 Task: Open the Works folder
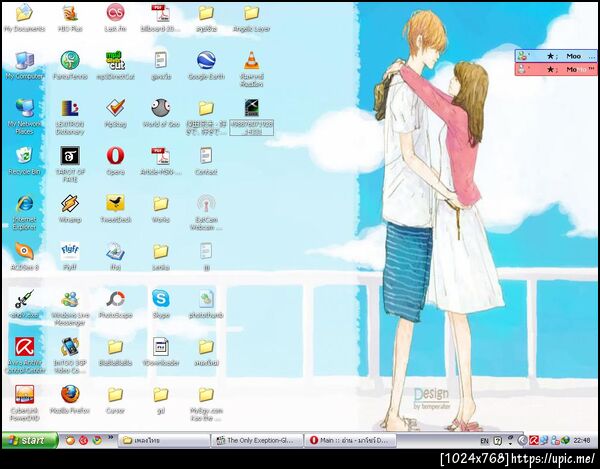[x=161, y=208]
